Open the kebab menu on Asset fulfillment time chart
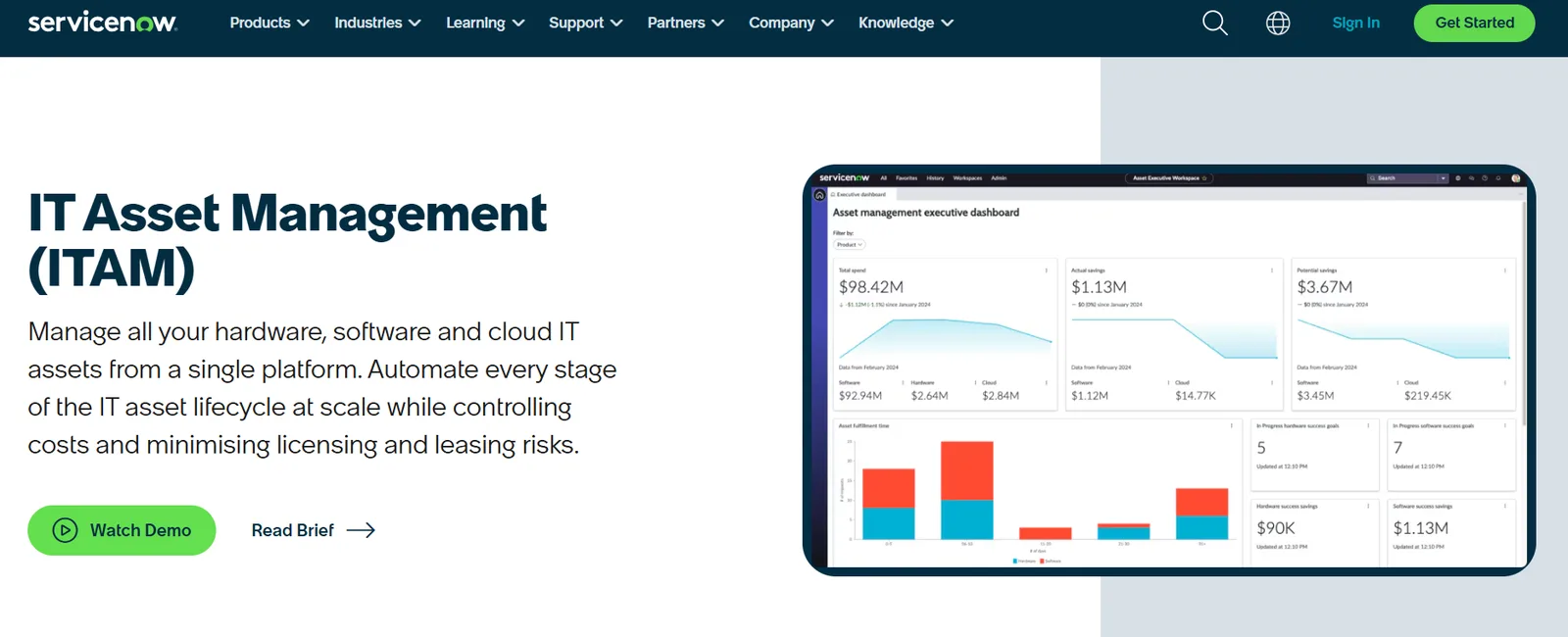Viewport: 1568px width, 637px height. click(x=1232, y=425)
